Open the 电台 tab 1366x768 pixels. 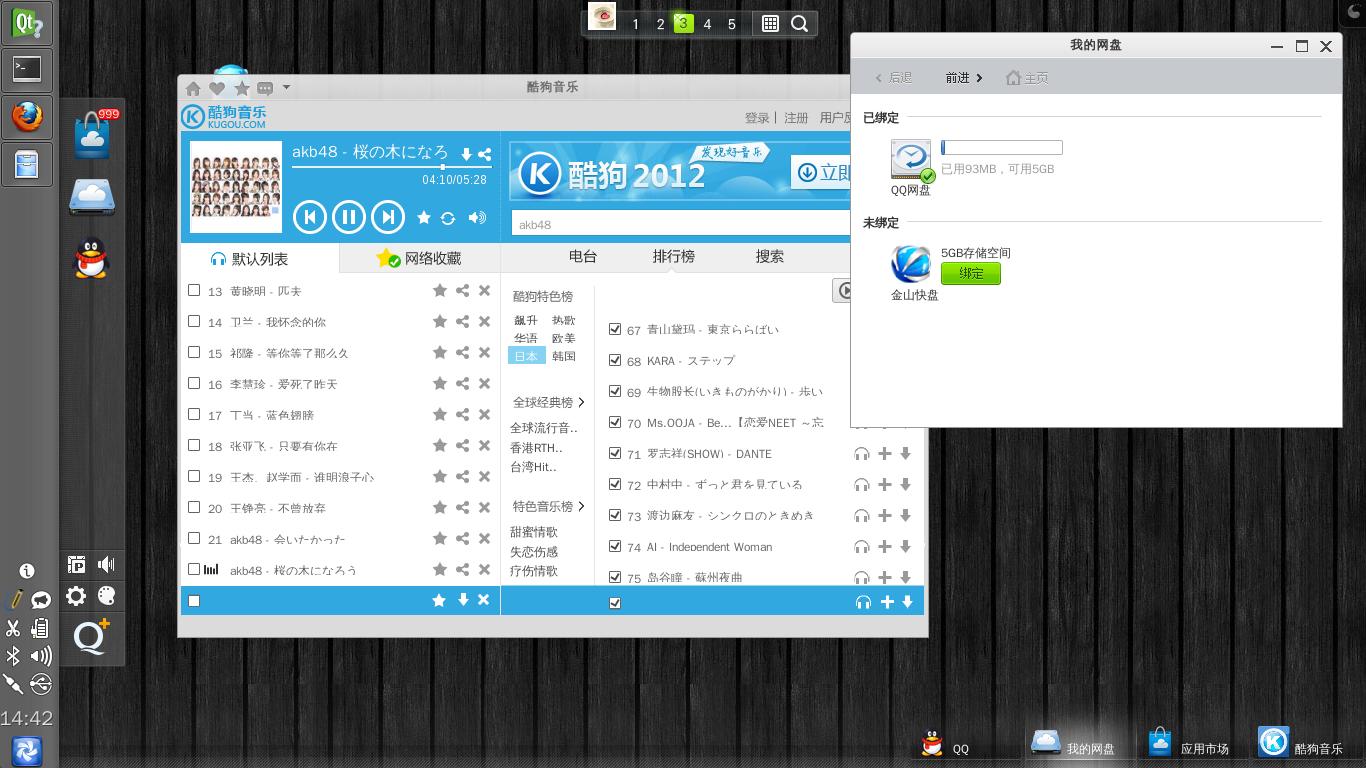tap(583, 256)
